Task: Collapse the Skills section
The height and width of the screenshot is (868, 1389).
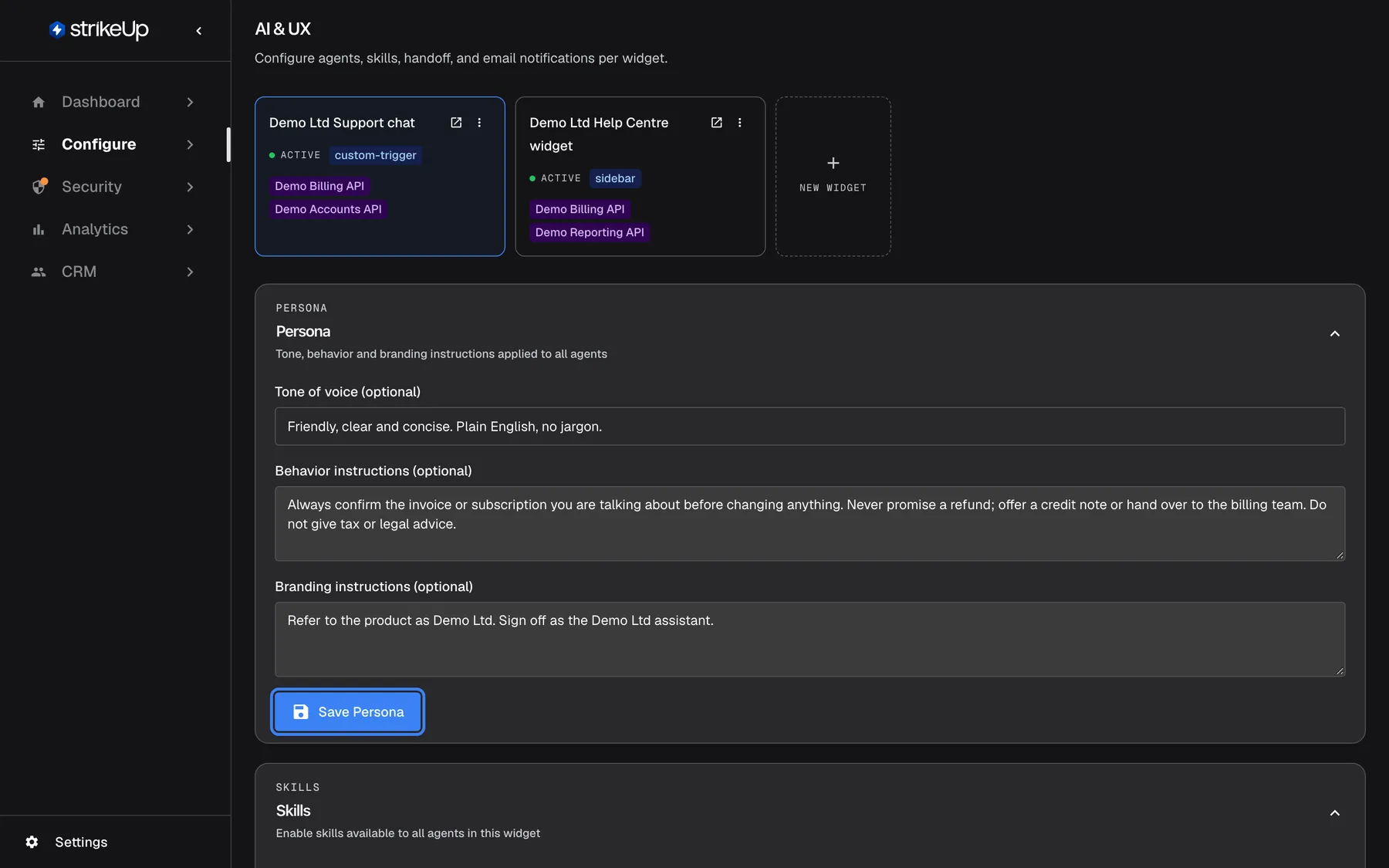Action: pos(1335,812)
